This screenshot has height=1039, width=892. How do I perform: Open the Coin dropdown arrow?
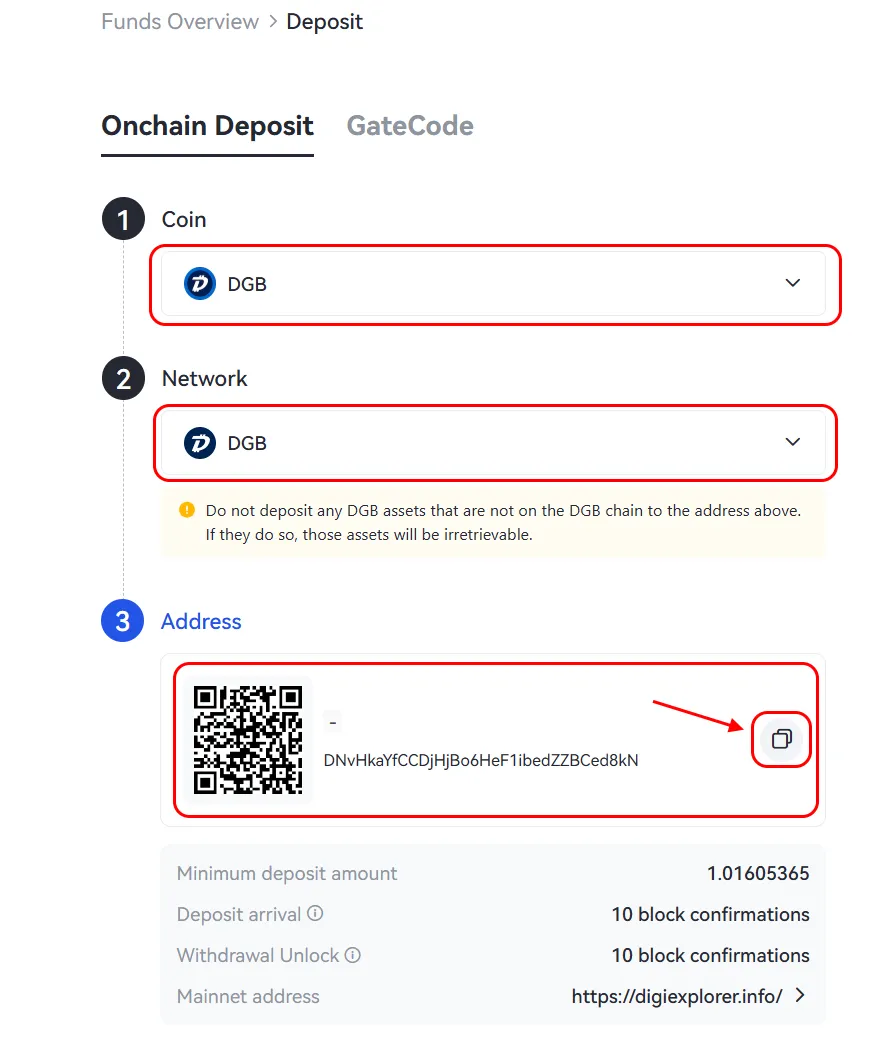point(793,283)
